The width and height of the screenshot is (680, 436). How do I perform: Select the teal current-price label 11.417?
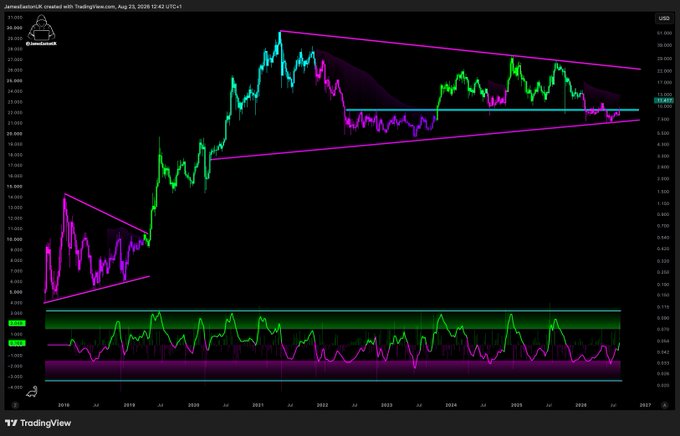coord(664,101)
